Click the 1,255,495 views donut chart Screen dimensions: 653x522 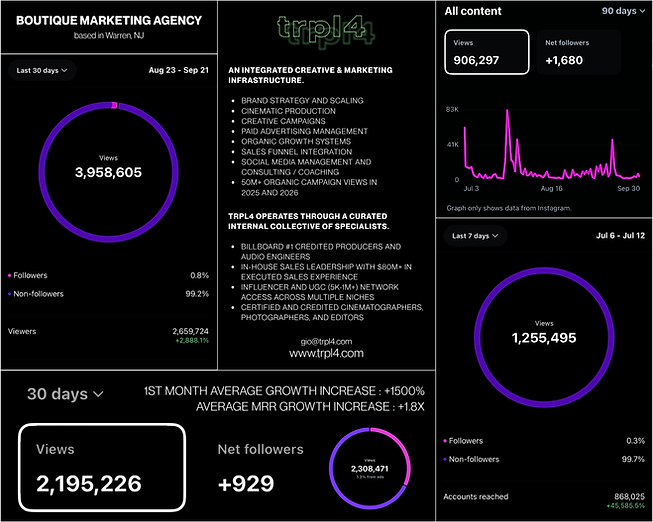pos(544,337)
